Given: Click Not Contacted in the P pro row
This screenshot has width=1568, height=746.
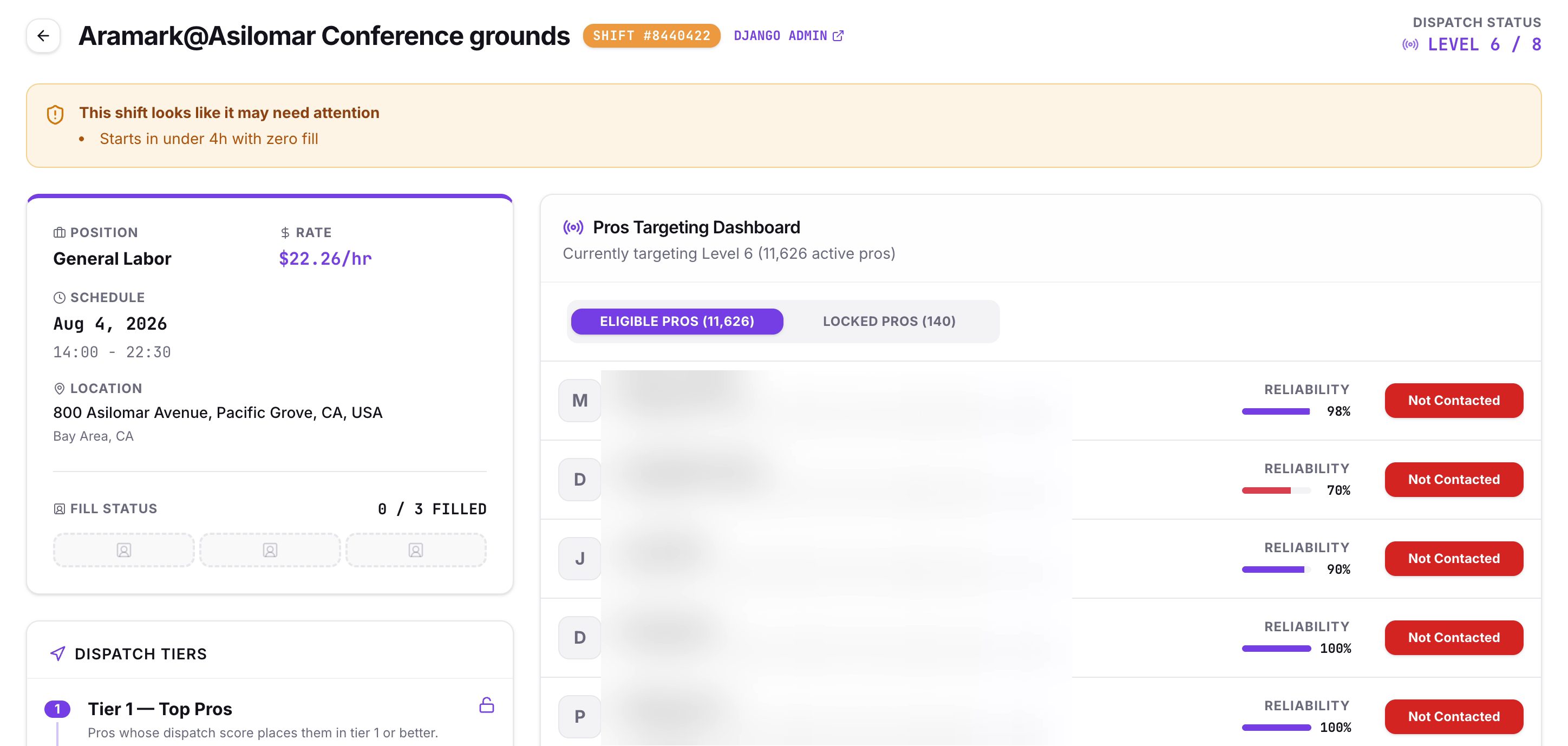Looking at the screenshot, I should click(x=1454, y=717).
